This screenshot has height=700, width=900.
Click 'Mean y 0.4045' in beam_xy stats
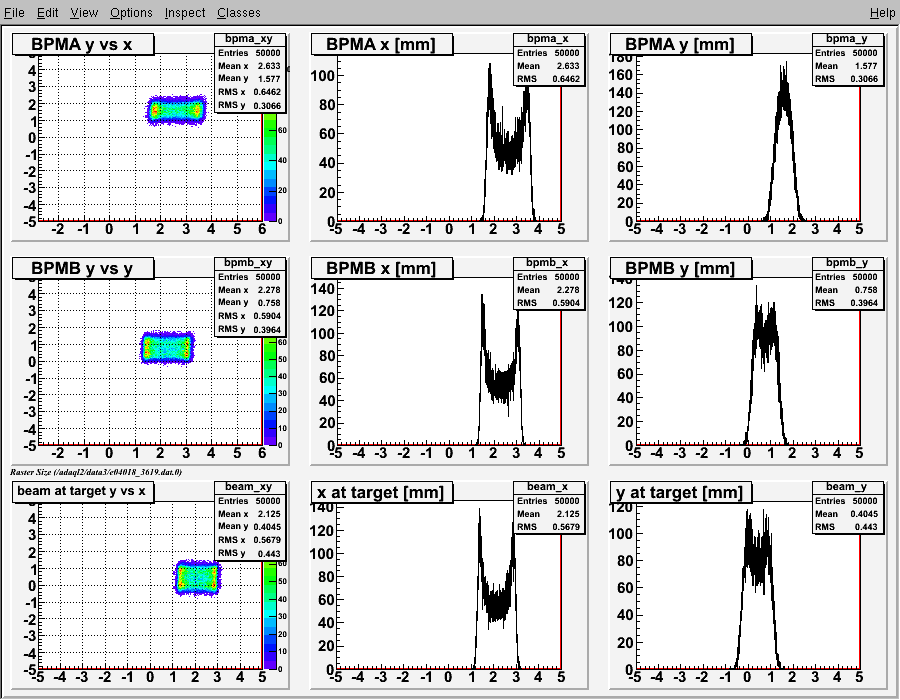249,526
